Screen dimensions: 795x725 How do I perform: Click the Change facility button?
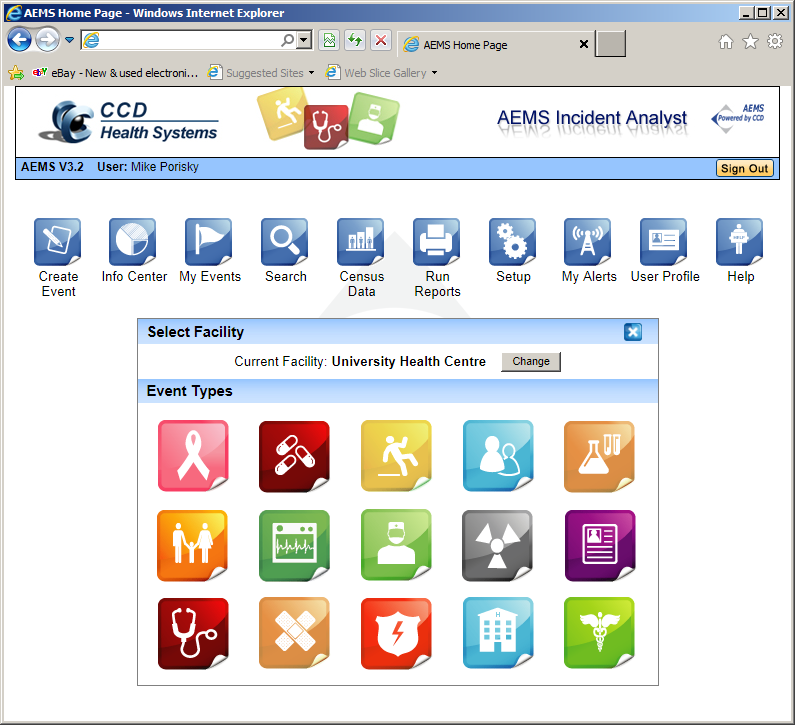click(x=531, y=361)
